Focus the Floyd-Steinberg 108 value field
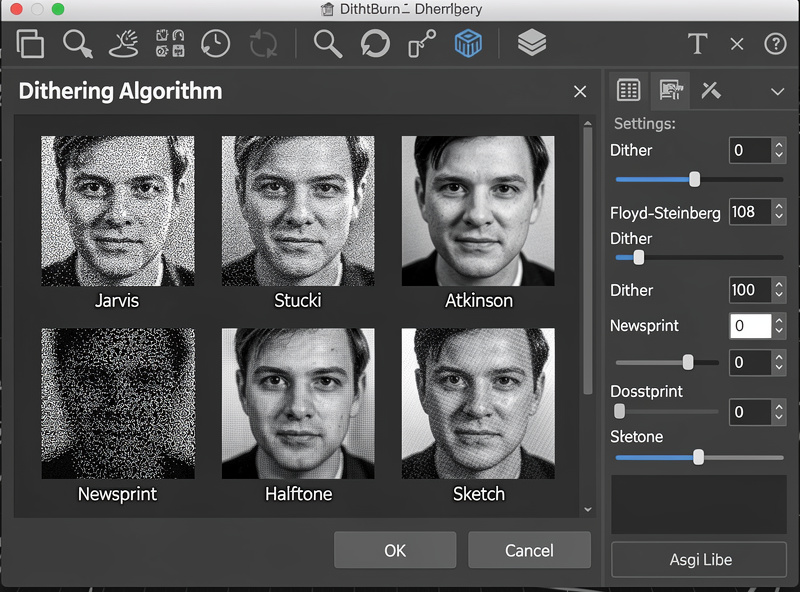The image size is (800, 592). click(x=749, y=211)
